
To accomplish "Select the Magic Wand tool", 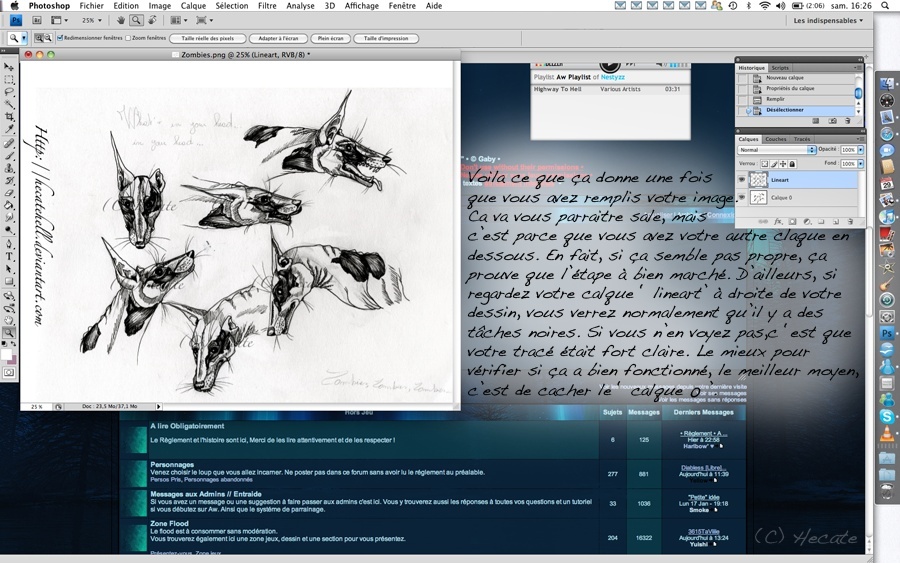I will [x=9, y=104].
